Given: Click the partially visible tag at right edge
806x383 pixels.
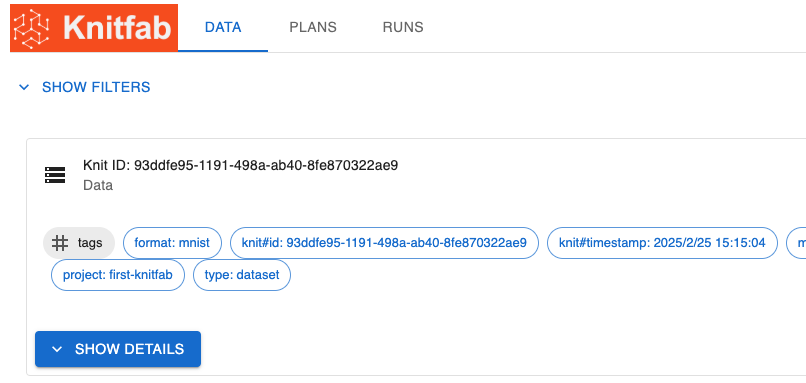Looking at the screenshot, I should tap(796, 243).
